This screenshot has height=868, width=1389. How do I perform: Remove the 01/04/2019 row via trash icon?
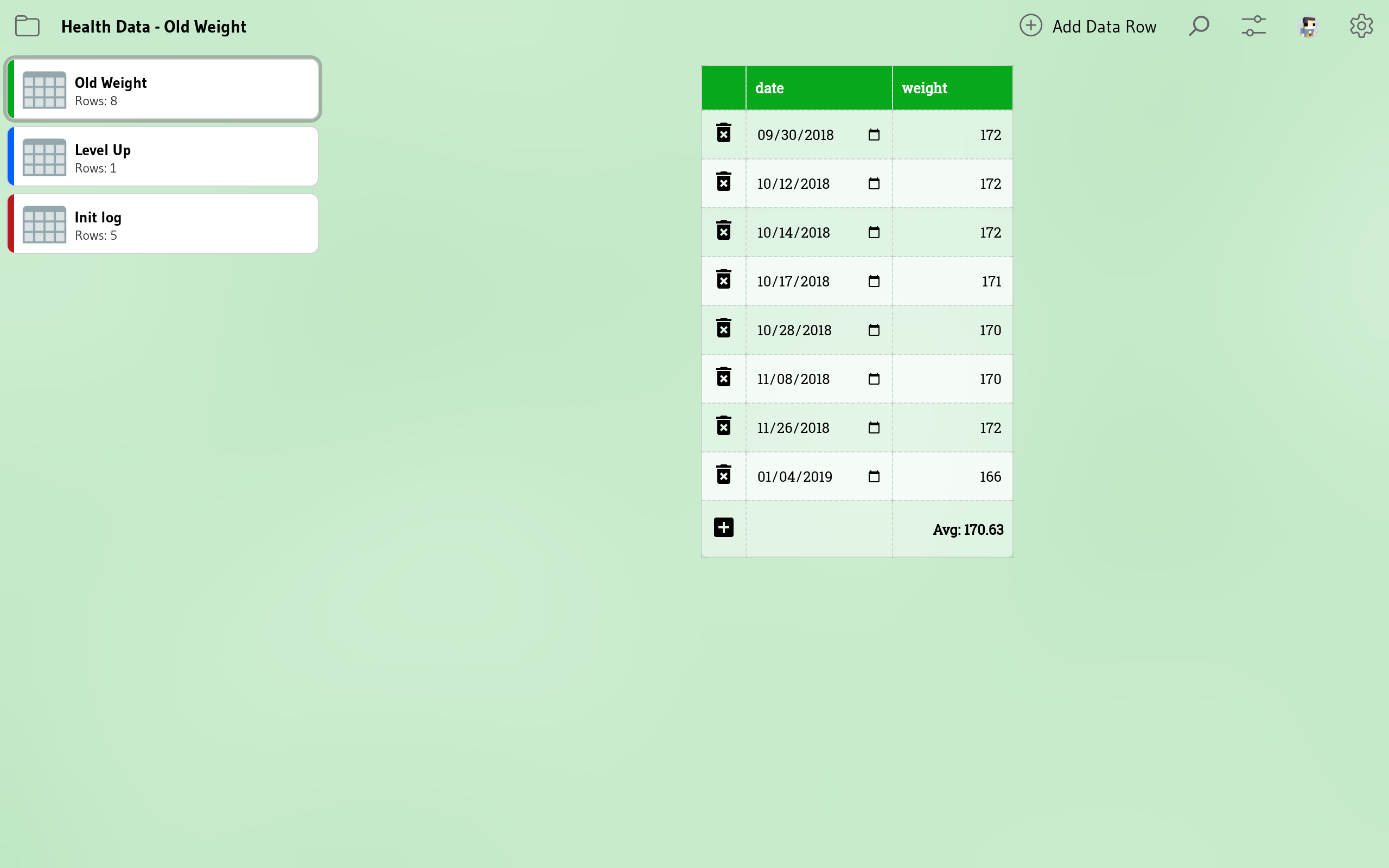point(723,475)
